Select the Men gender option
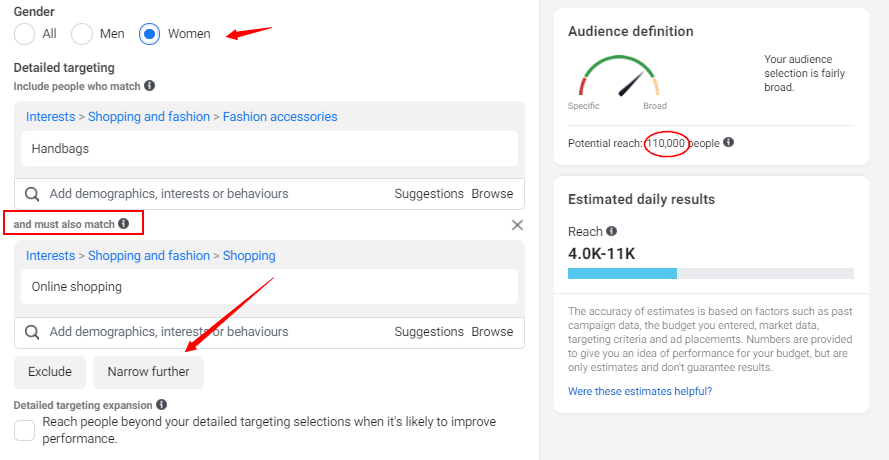The width and height of the screenshot is (889, 460). coord(82,34)
